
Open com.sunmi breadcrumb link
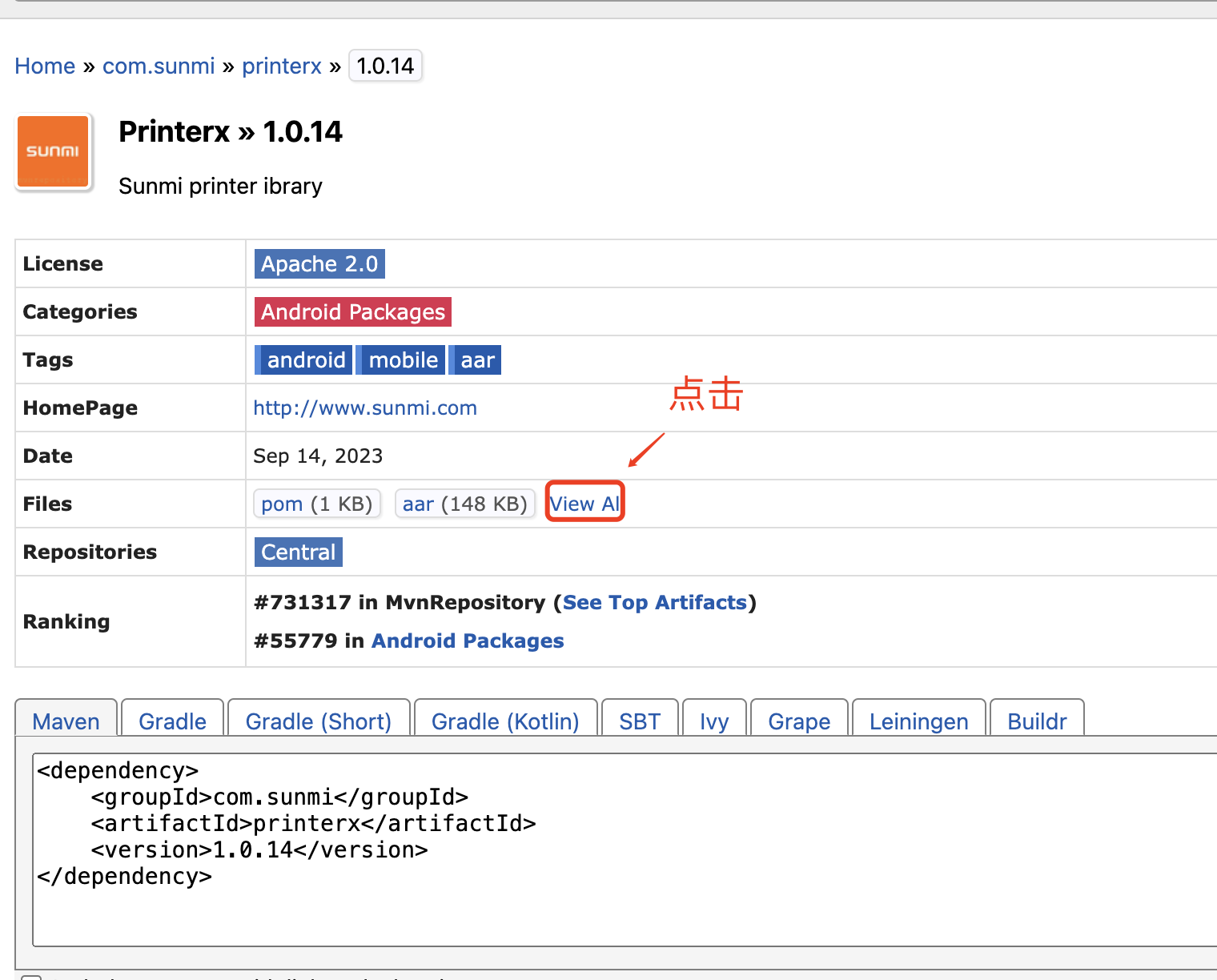click(159, 66)
